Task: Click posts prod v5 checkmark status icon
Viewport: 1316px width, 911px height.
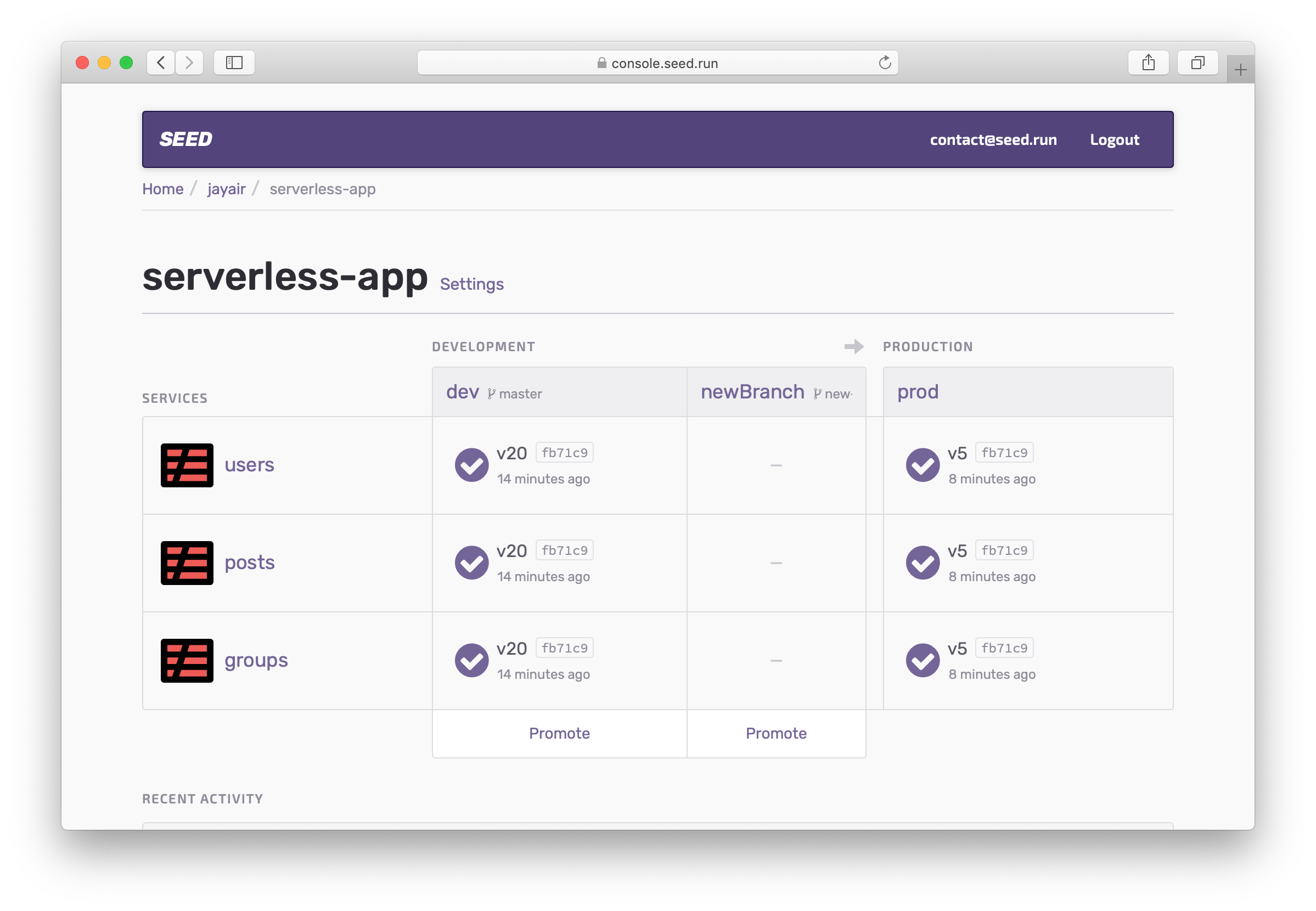Action: click(922, 563)
